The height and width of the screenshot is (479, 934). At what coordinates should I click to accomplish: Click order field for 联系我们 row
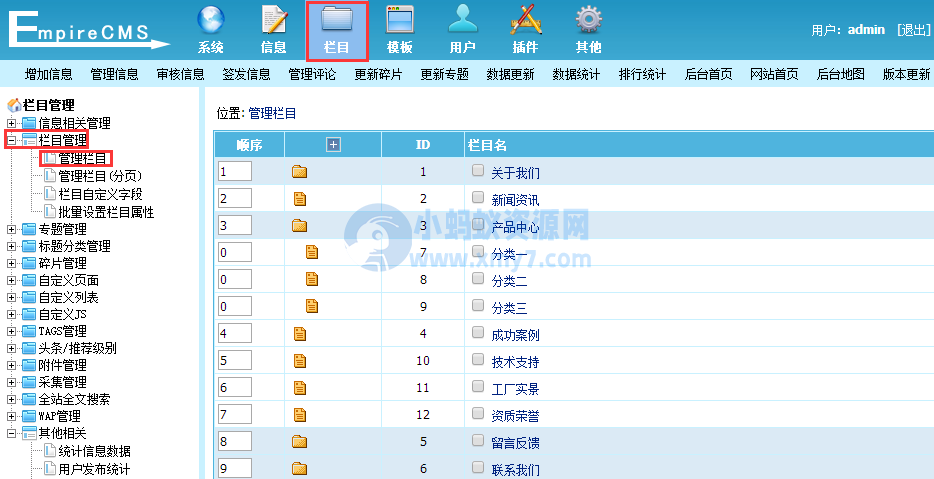(235, 468)
